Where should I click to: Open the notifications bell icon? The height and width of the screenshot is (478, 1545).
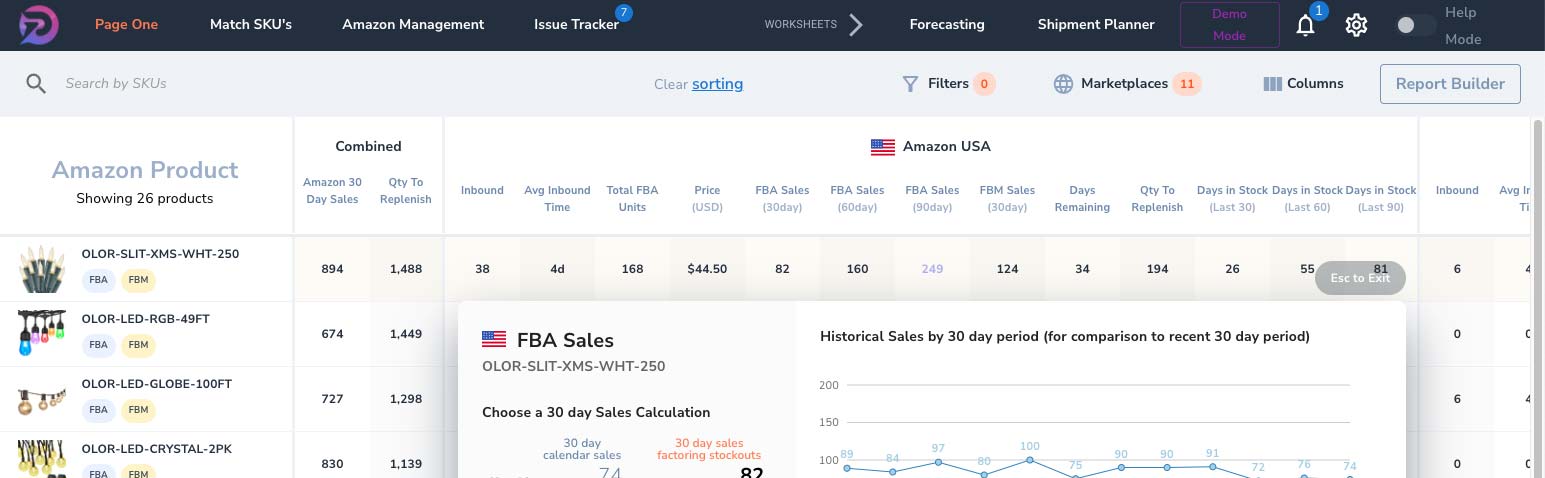(1305, 25)
